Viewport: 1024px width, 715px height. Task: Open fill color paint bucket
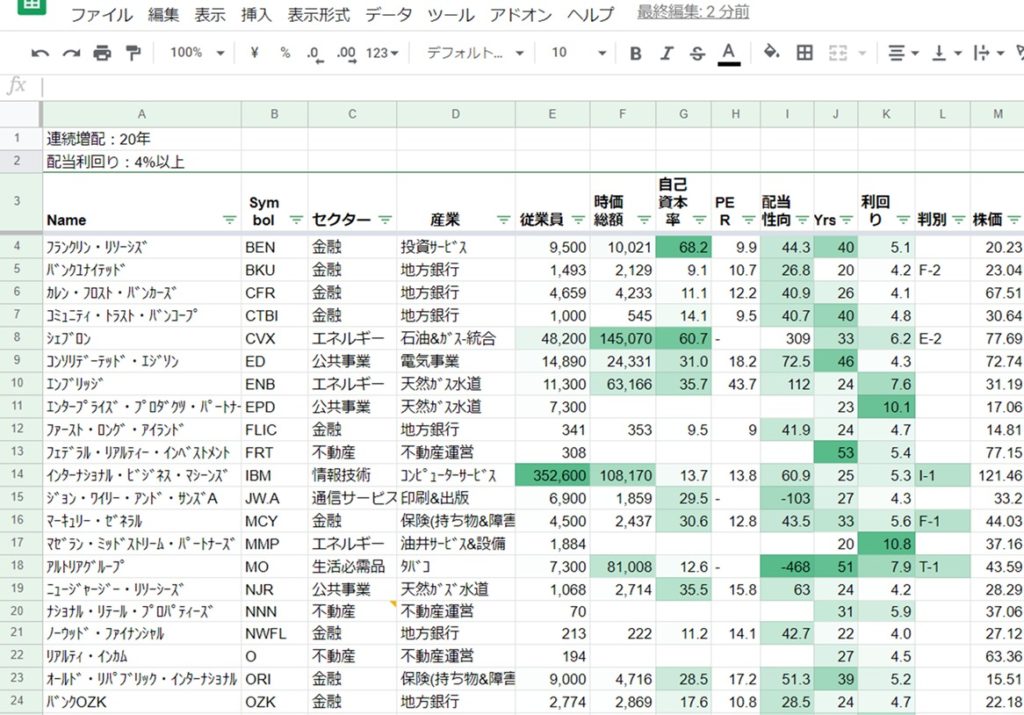coord(771,52)
